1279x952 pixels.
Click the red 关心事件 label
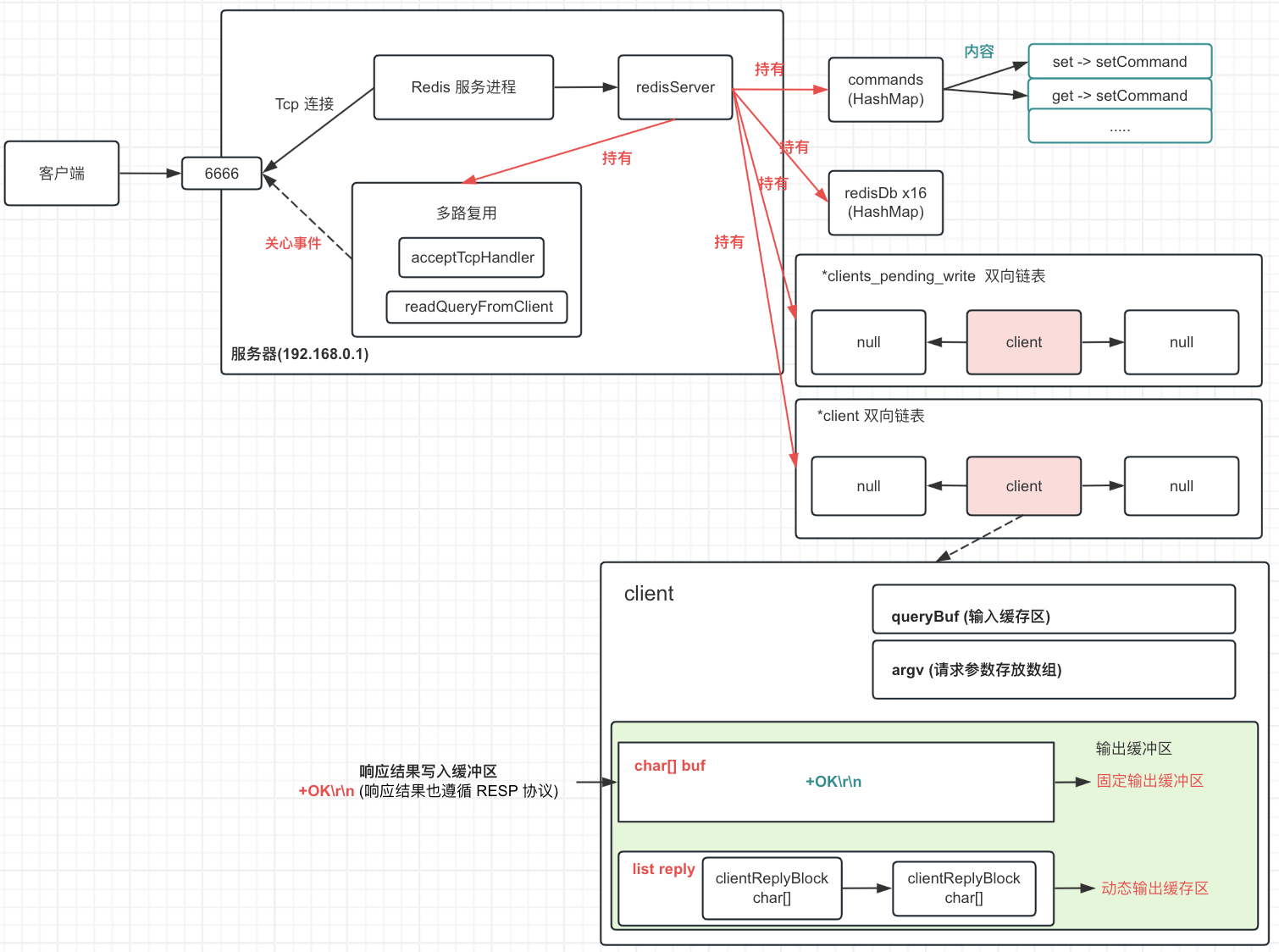[x=293, y=243]
